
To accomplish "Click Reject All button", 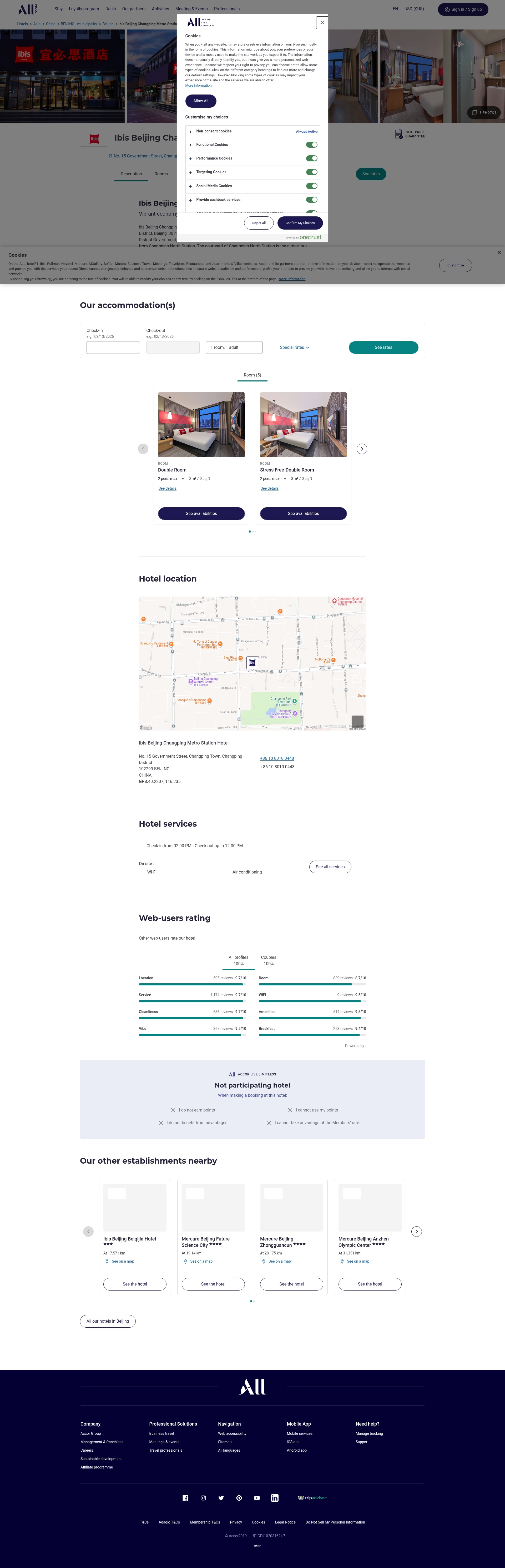I will click(x=259, y=223).
